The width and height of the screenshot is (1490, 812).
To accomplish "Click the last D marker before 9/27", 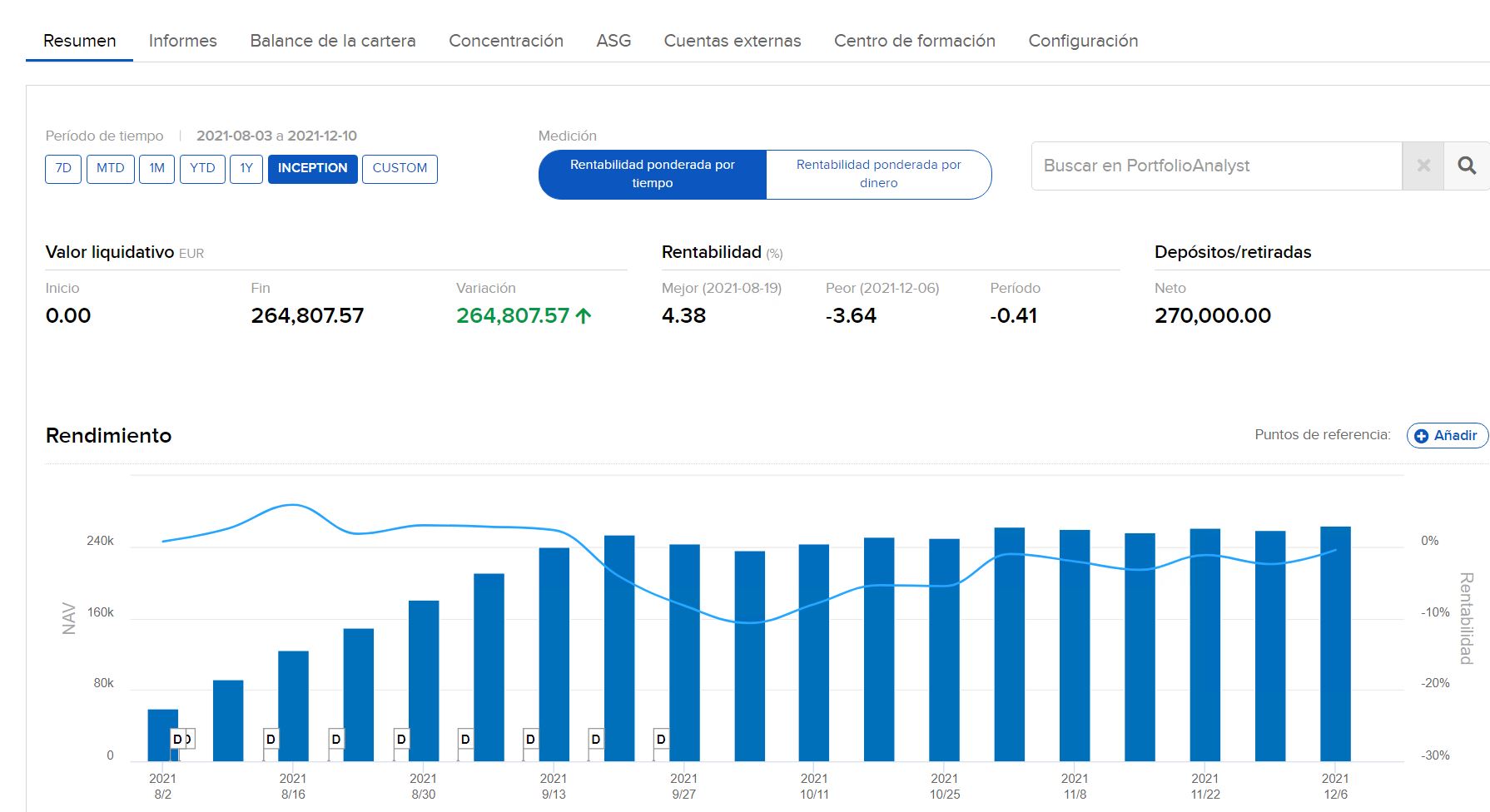I will point(661,739).
